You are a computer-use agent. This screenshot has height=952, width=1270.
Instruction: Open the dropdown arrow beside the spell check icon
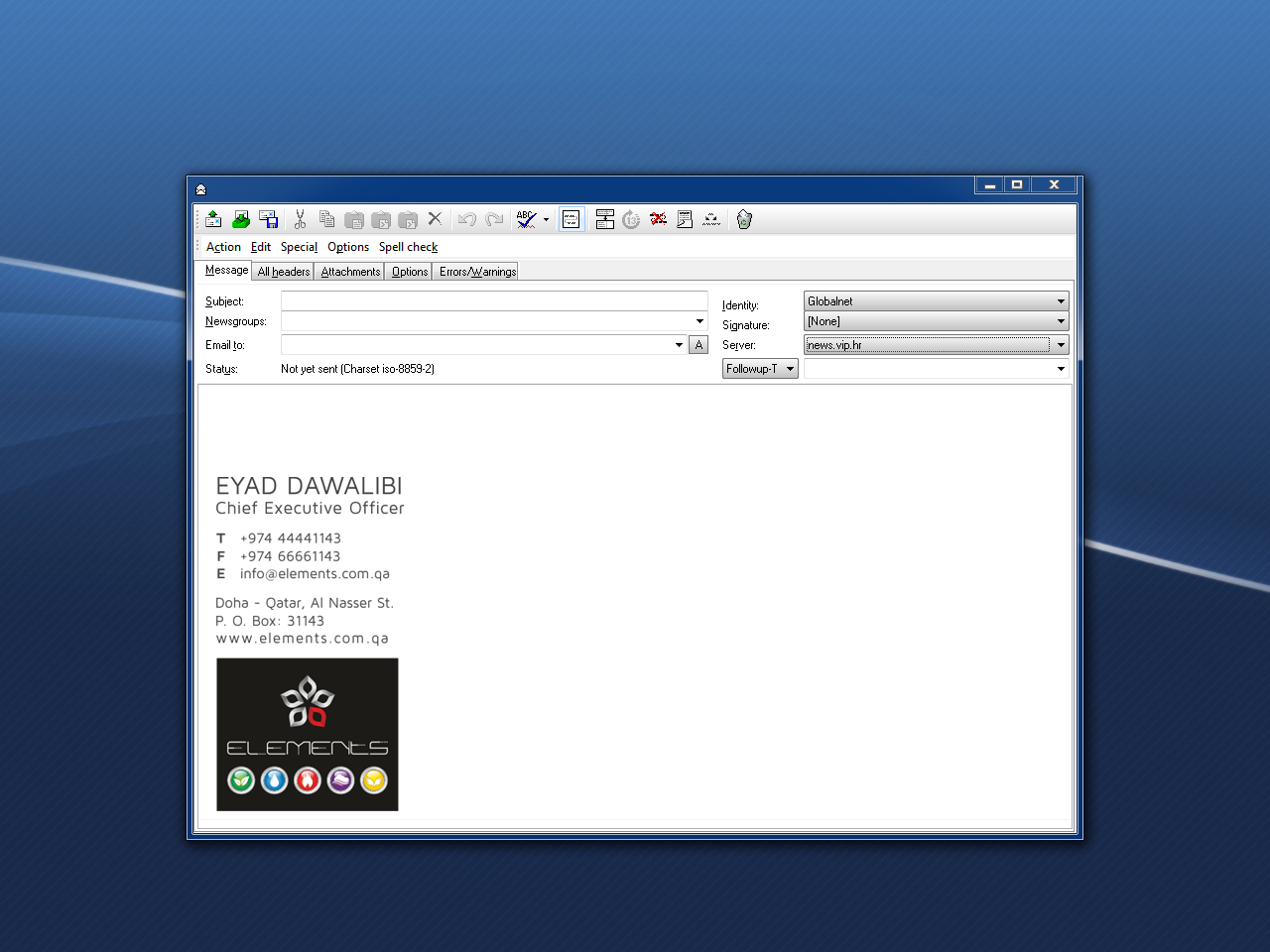point(546,220)
